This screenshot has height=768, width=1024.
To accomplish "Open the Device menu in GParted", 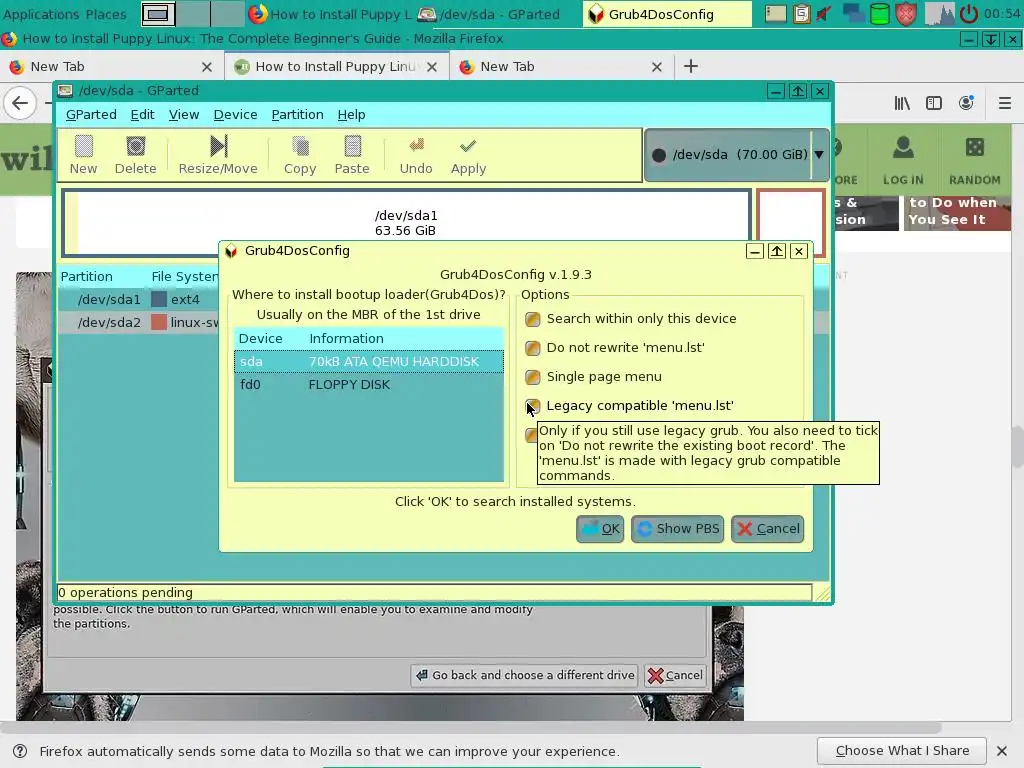I will click(x=235, y=115).
